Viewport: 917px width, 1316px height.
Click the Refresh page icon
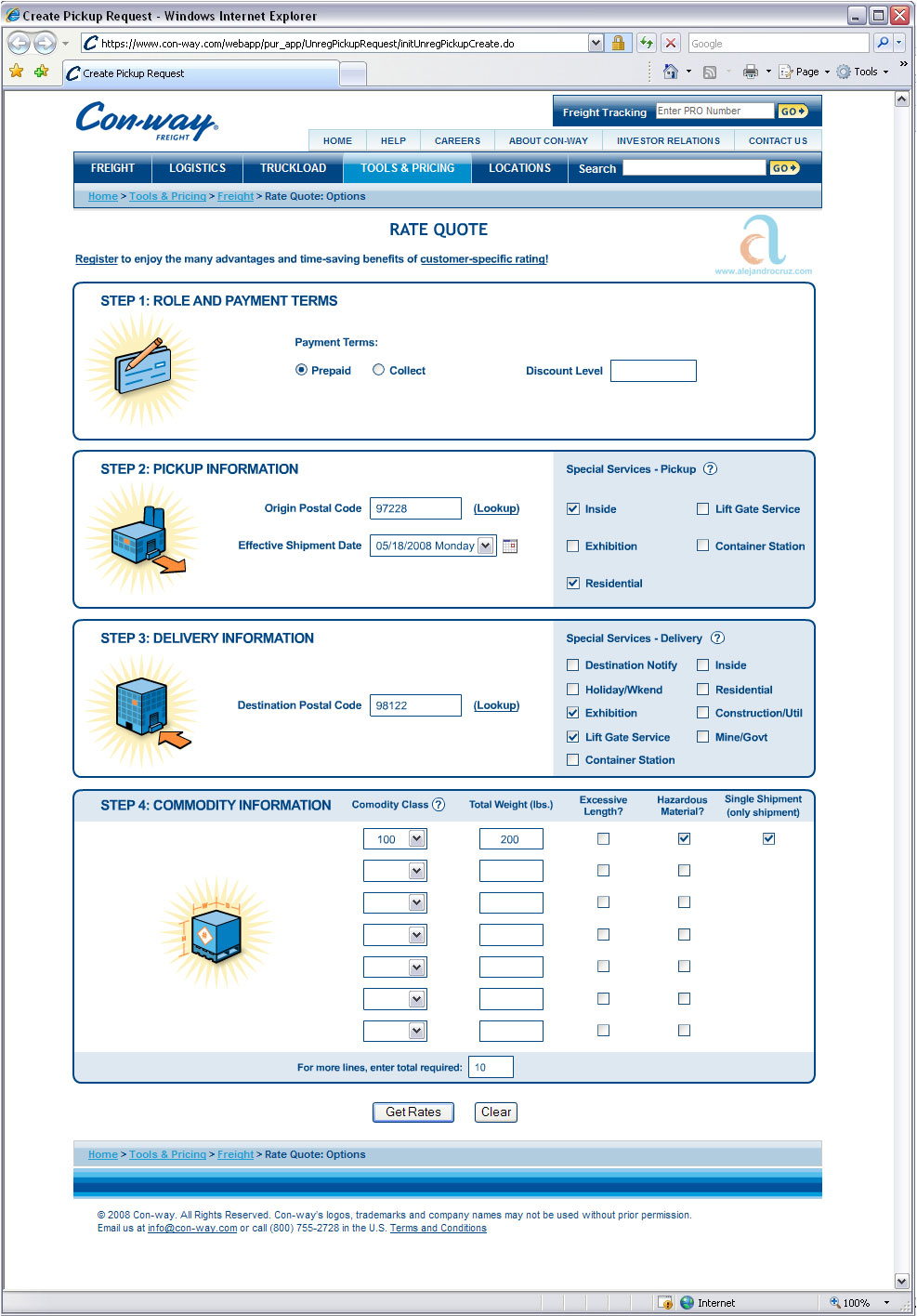[x=647, y=43]
